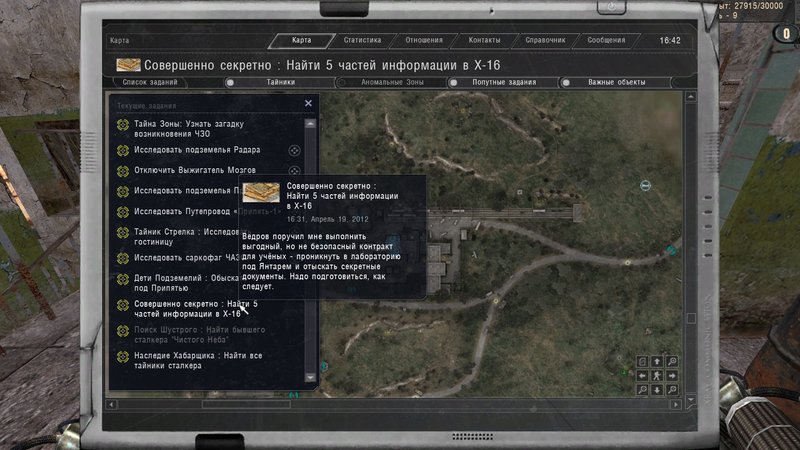Click target icon beside Исследовать подземелья Радара

(x=294, y=150)
